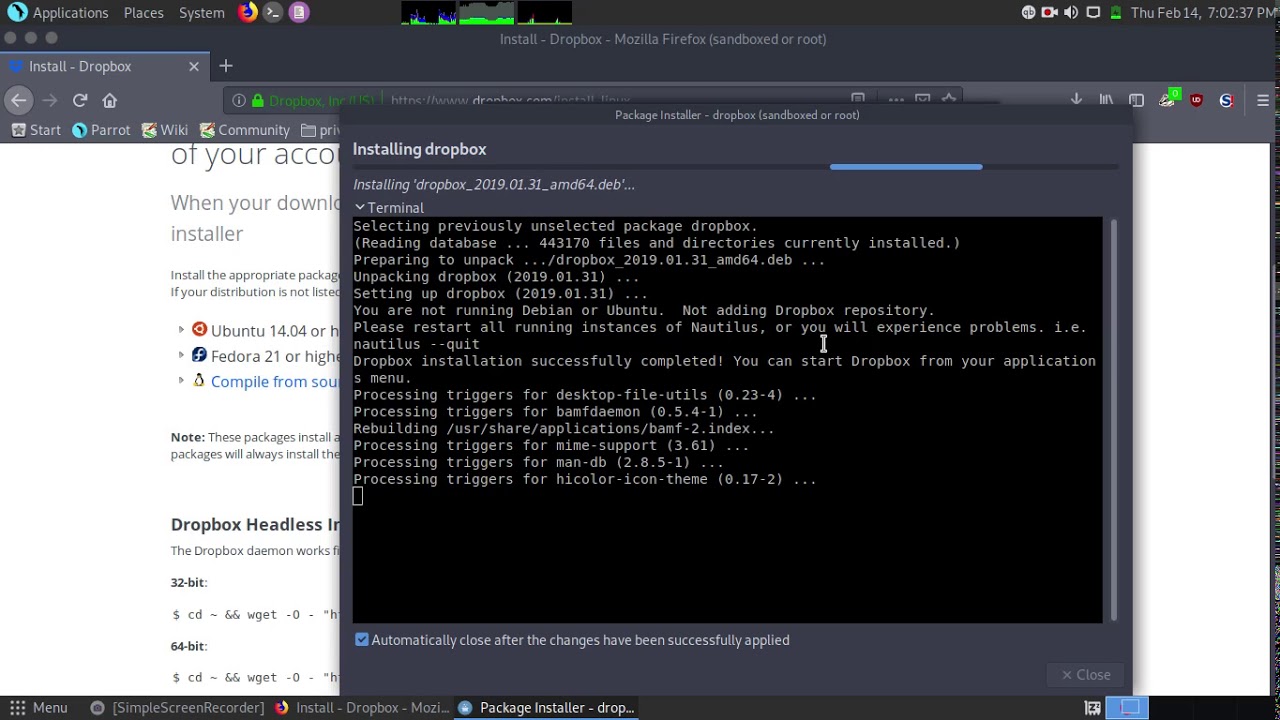Expand the Fedora 21 list item
1280x720 pixels.
point(181,355)
